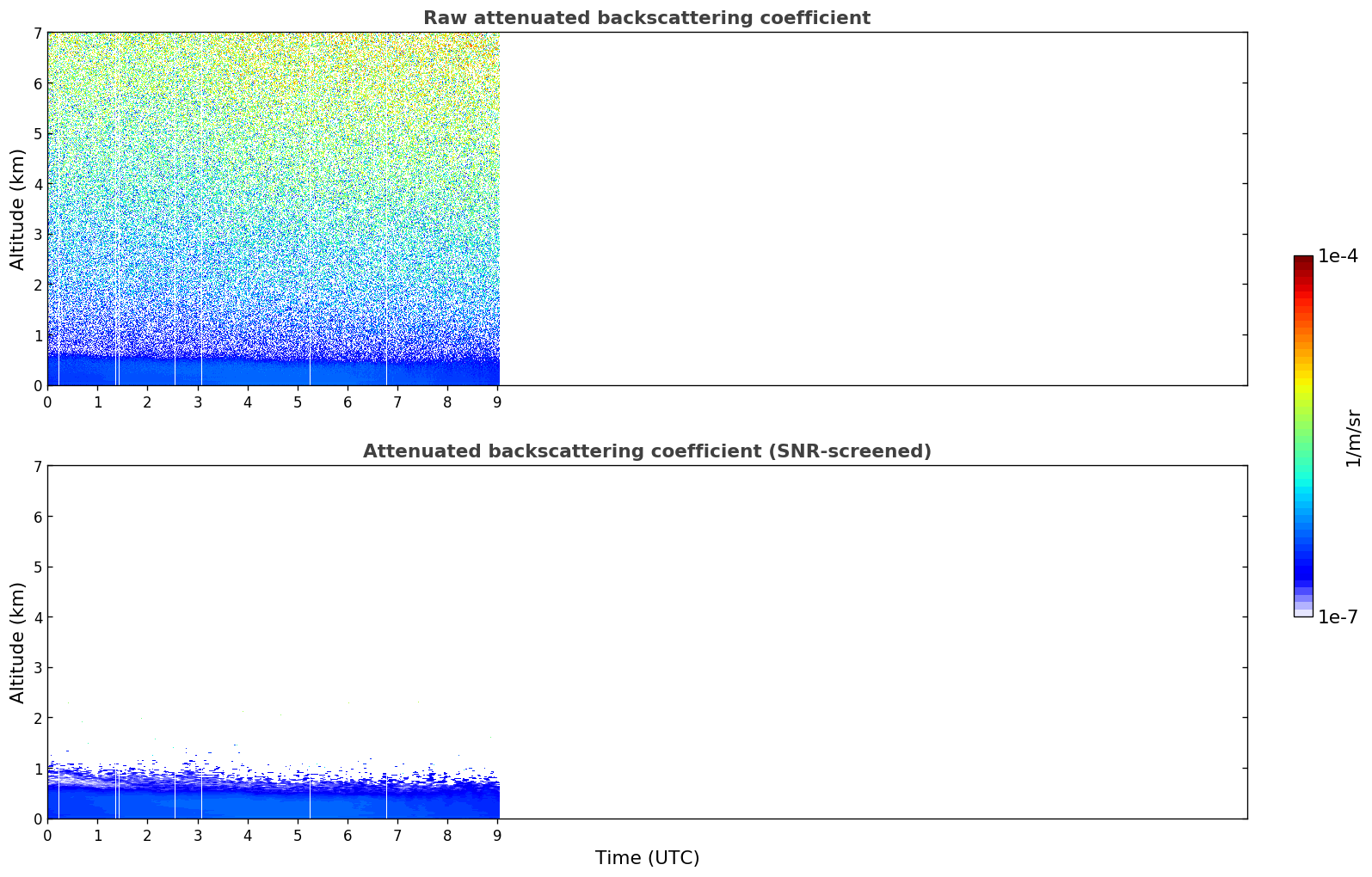Click the "Raw attenuated backscattering coefficient" title
The height and width of the screenshot is (877, 1372).
pyautogui.click(x=647, y=18)
